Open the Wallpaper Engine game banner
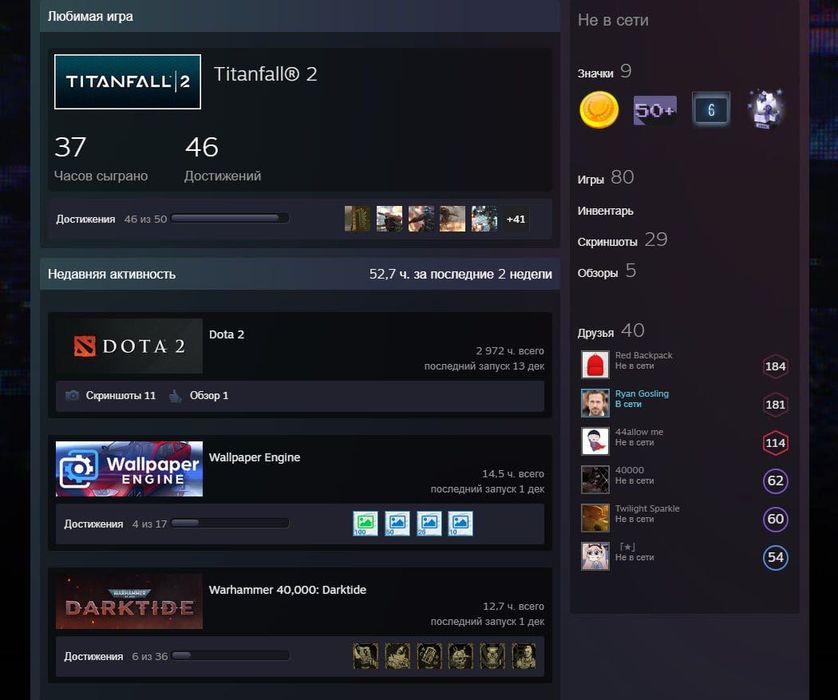The height and width of the screenshot is (700, 838). [x=129, y=469]
